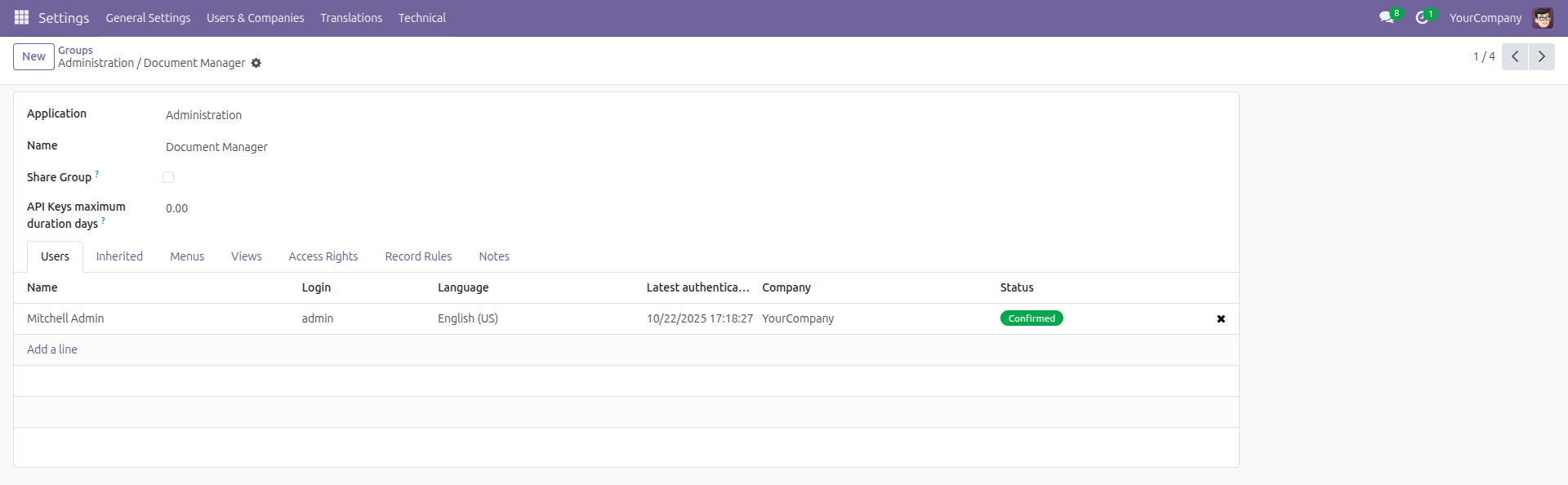
Task: Switch to the Record Rules tab
Action: [x=418, y=256]
